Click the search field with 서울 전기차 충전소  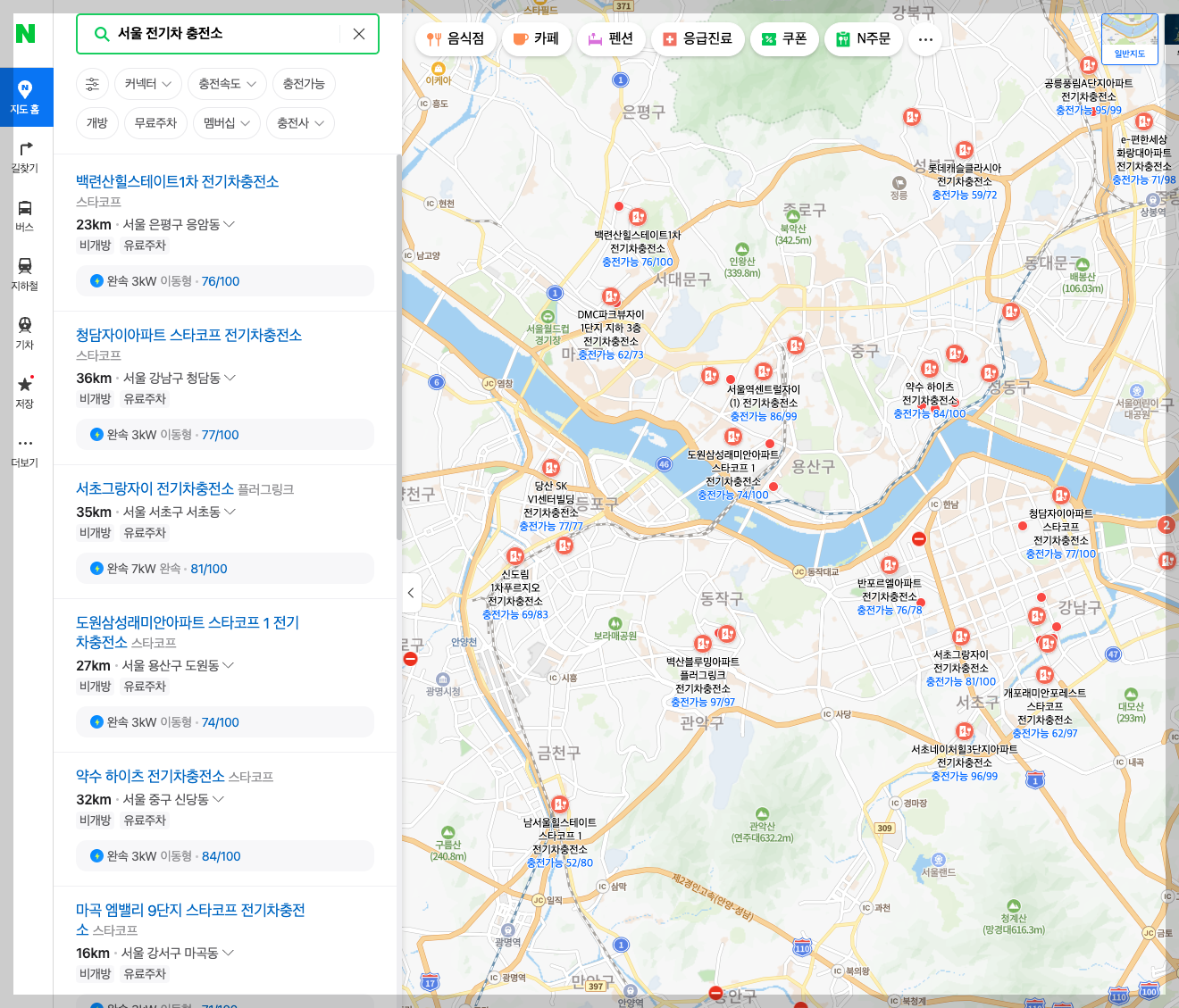click(228, 34)
